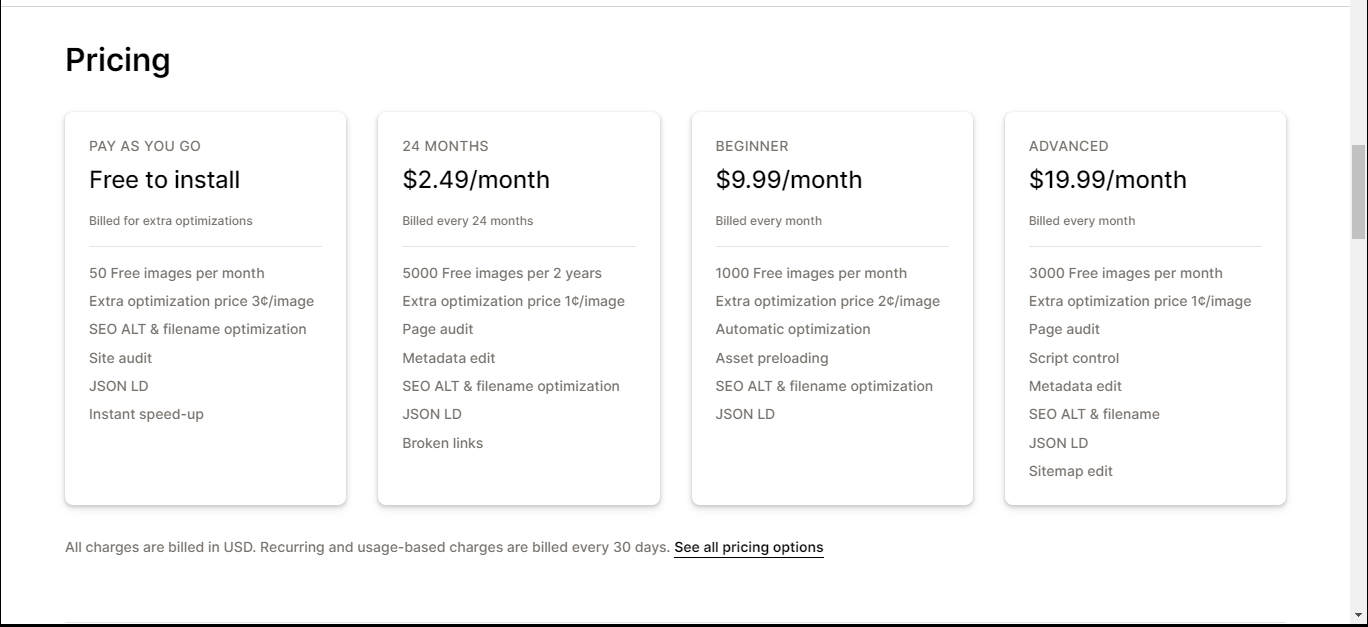Click the $19.99/month price text

click(1108, 180)
